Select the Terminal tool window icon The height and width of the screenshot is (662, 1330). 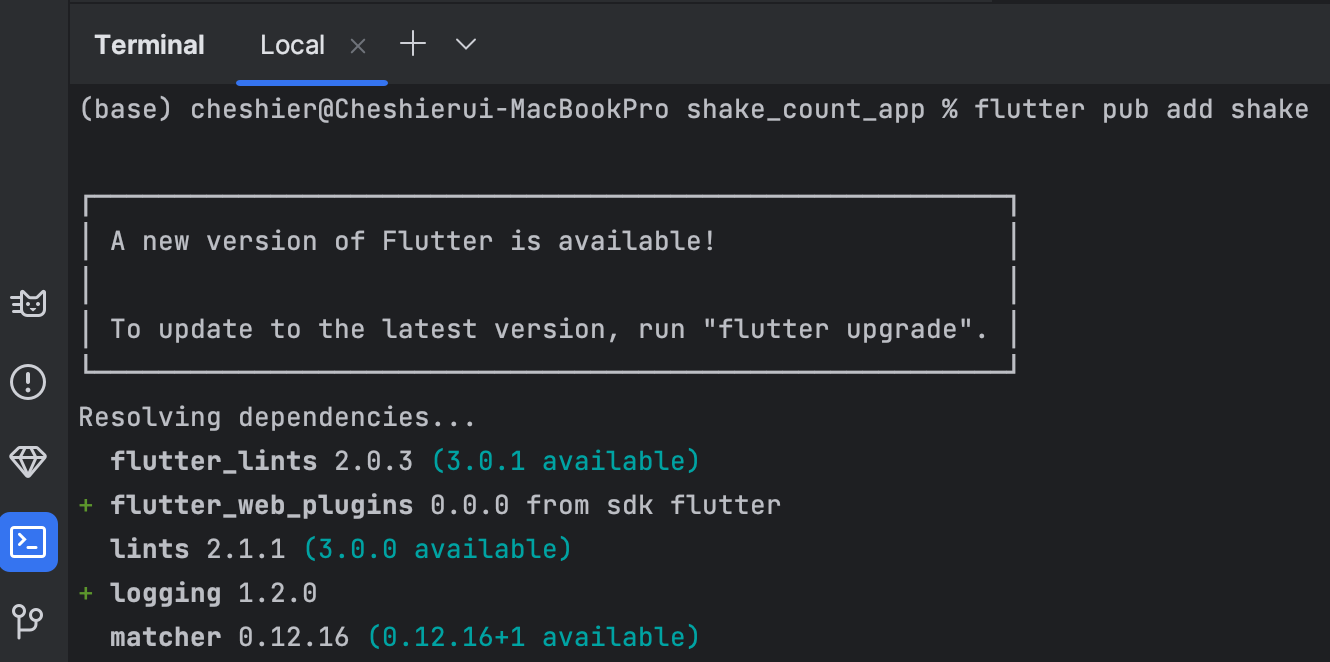coord(28,542)
